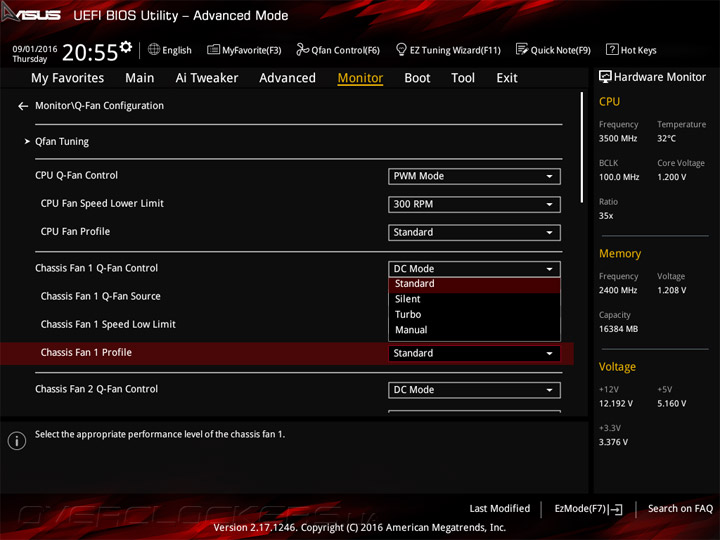The height and width of the screenshot is (540, 720).
Task: Click the +12V reading 12.192 V
Action: coord(616,403)
